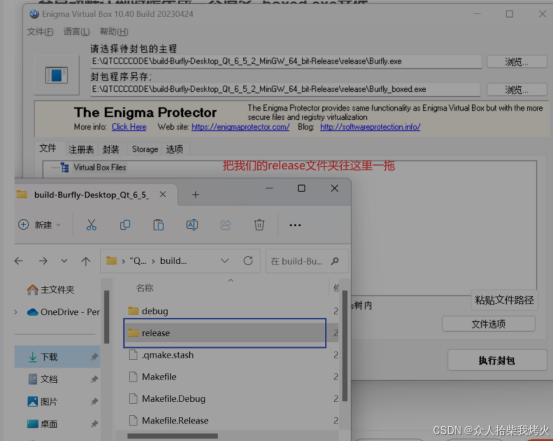This screenshot has width=554, height=442.
Task: Open OneDrive - Per in the sidebar
Action: (64, 312)
